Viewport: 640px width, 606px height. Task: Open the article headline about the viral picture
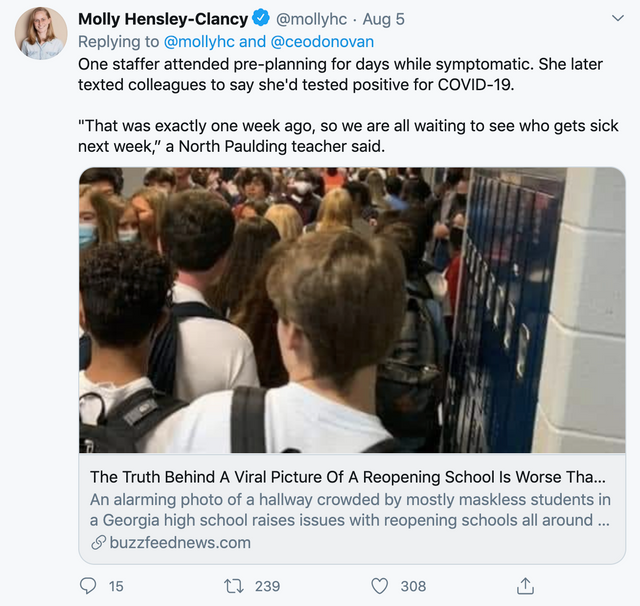[347, 475]
